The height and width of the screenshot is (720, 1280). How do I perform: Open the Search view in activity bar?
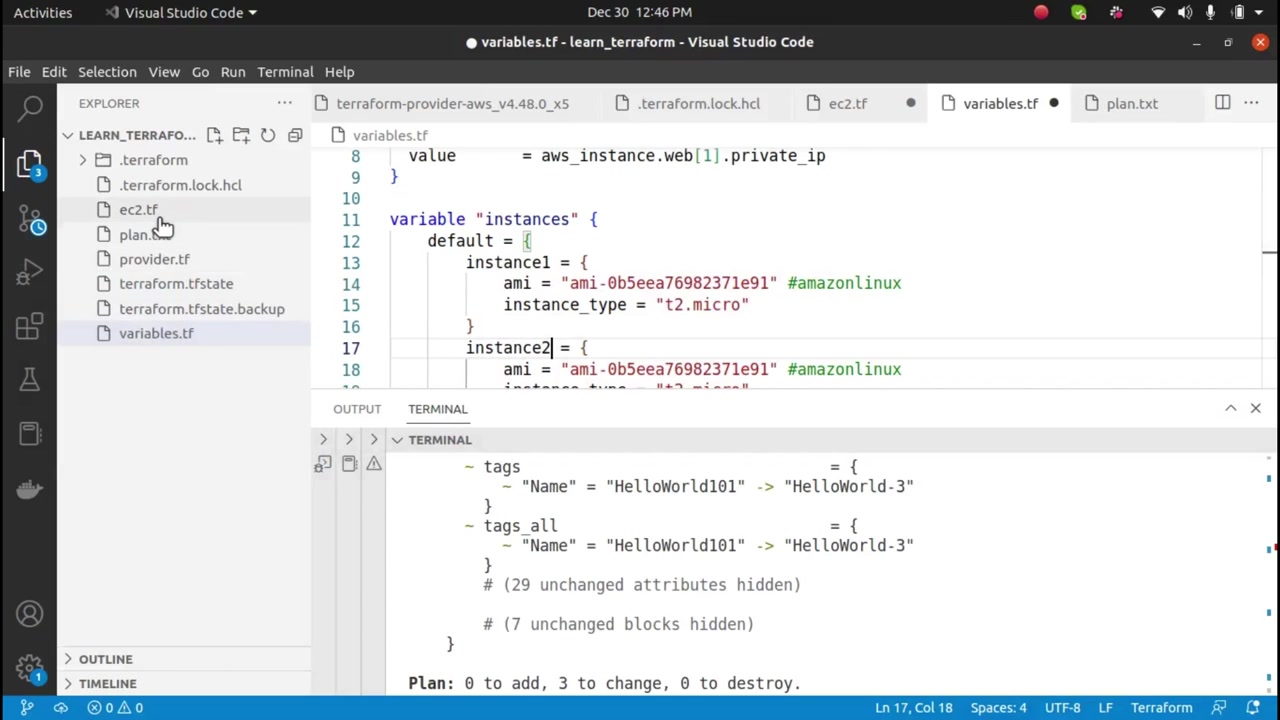30,107
